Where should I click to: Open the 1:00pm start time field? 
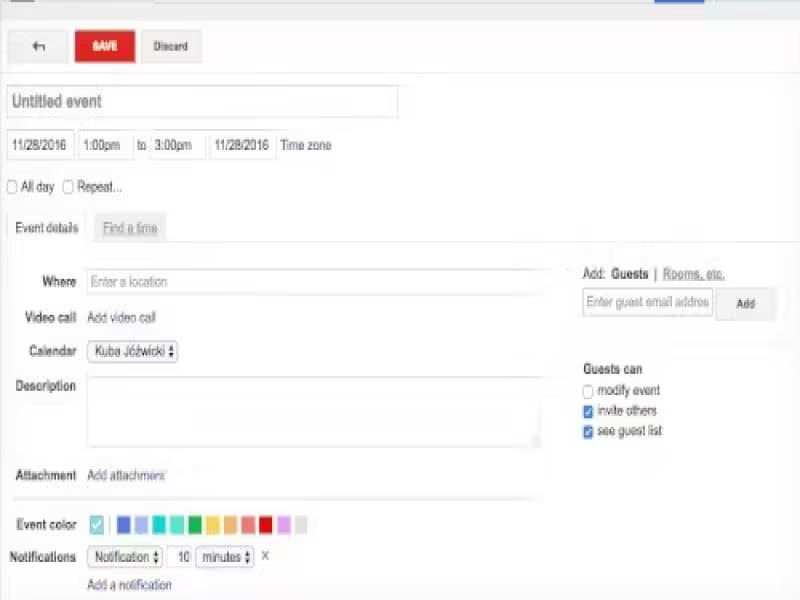106,145
